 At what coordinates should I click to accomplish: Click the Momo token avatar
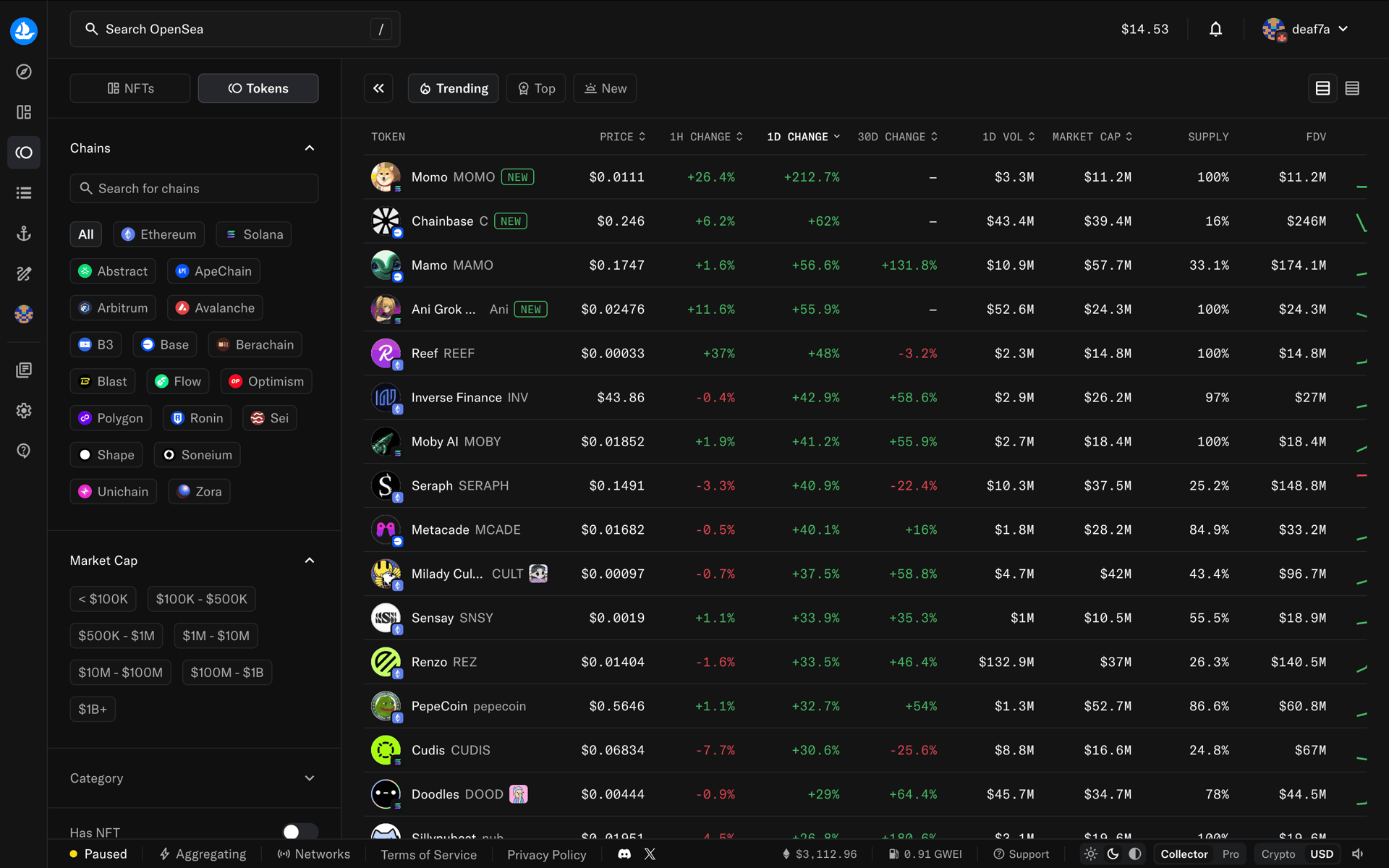(x=386, y=176)
